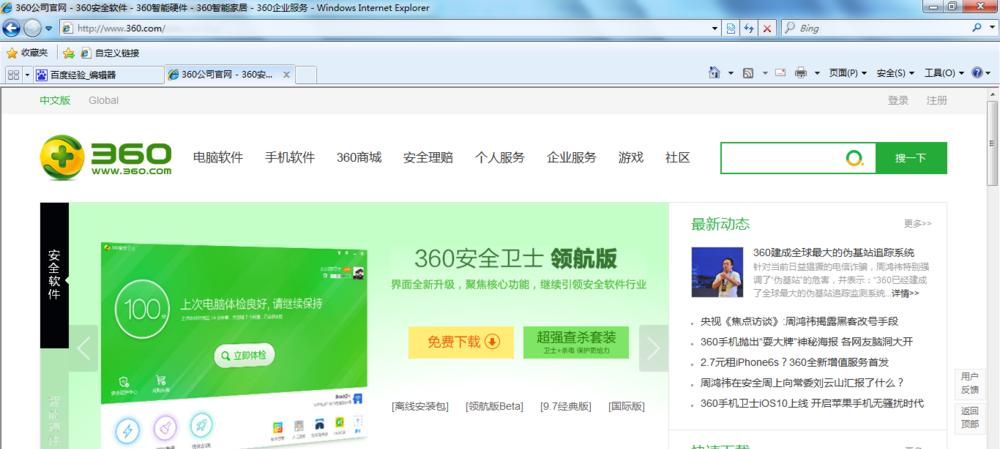Stop loading with the red X icon
Image resolution: width=1000 pixels, height=449 pixels.
pyautogui.click(x=767, y=29)
